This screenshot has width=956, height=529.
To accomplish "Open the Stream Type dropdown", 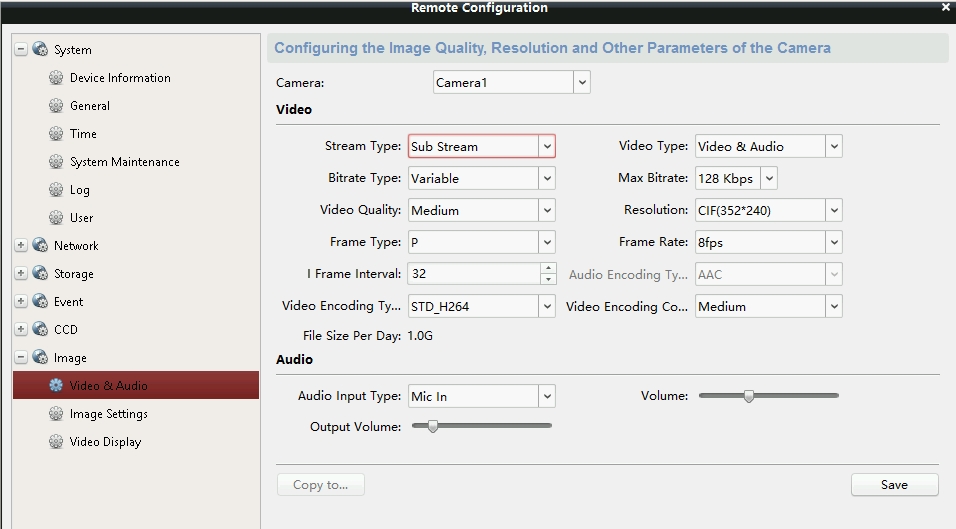I will point(547,147).
